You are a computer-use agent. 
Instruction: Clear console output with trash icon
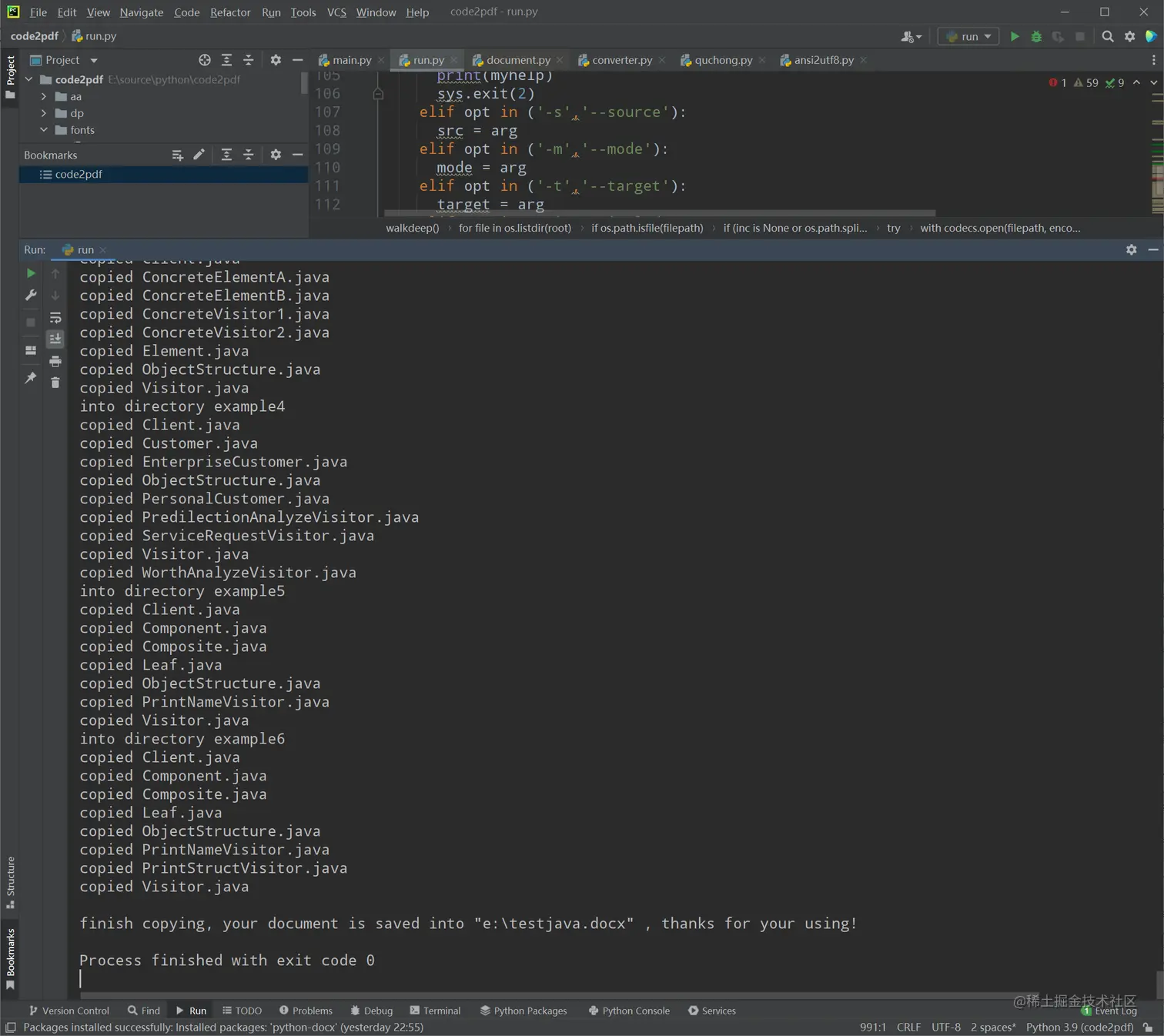55,383
